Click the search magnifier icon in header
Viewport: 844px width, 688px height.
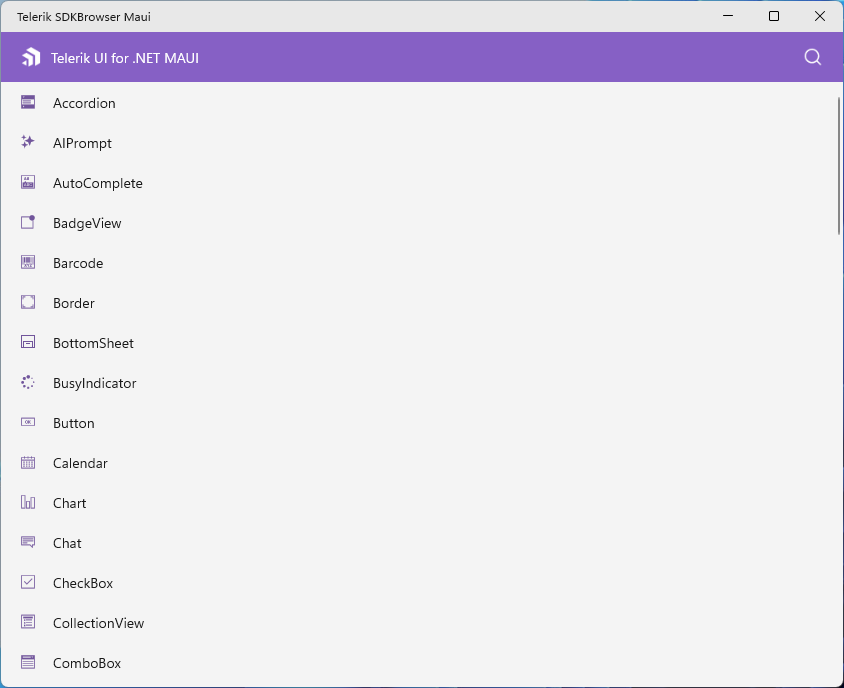tap(812, 57)
